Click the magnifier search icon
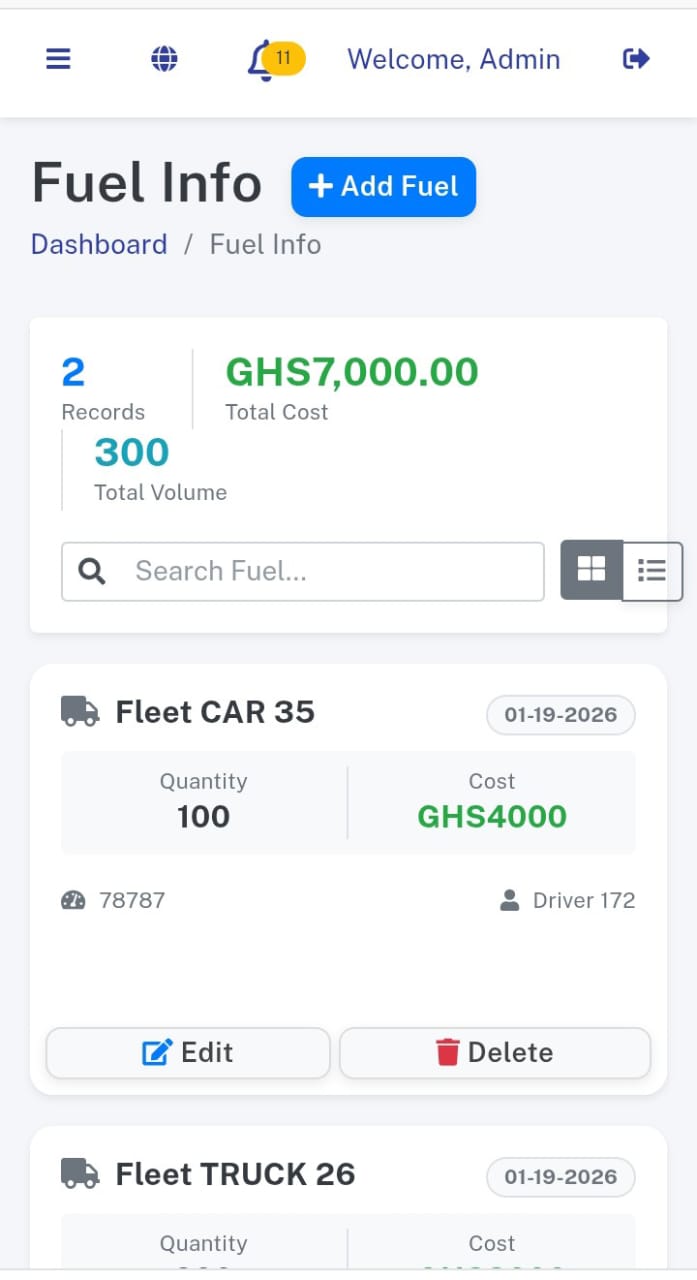Image resolution: width=697 pixels, height=1280 pixels. pos(92,571)
